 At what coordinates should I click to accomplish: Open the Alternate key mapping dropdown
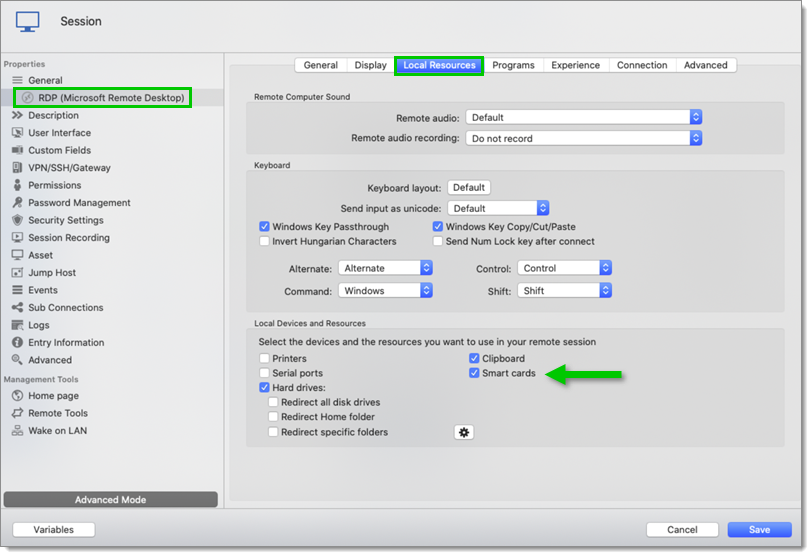(385, 268)
